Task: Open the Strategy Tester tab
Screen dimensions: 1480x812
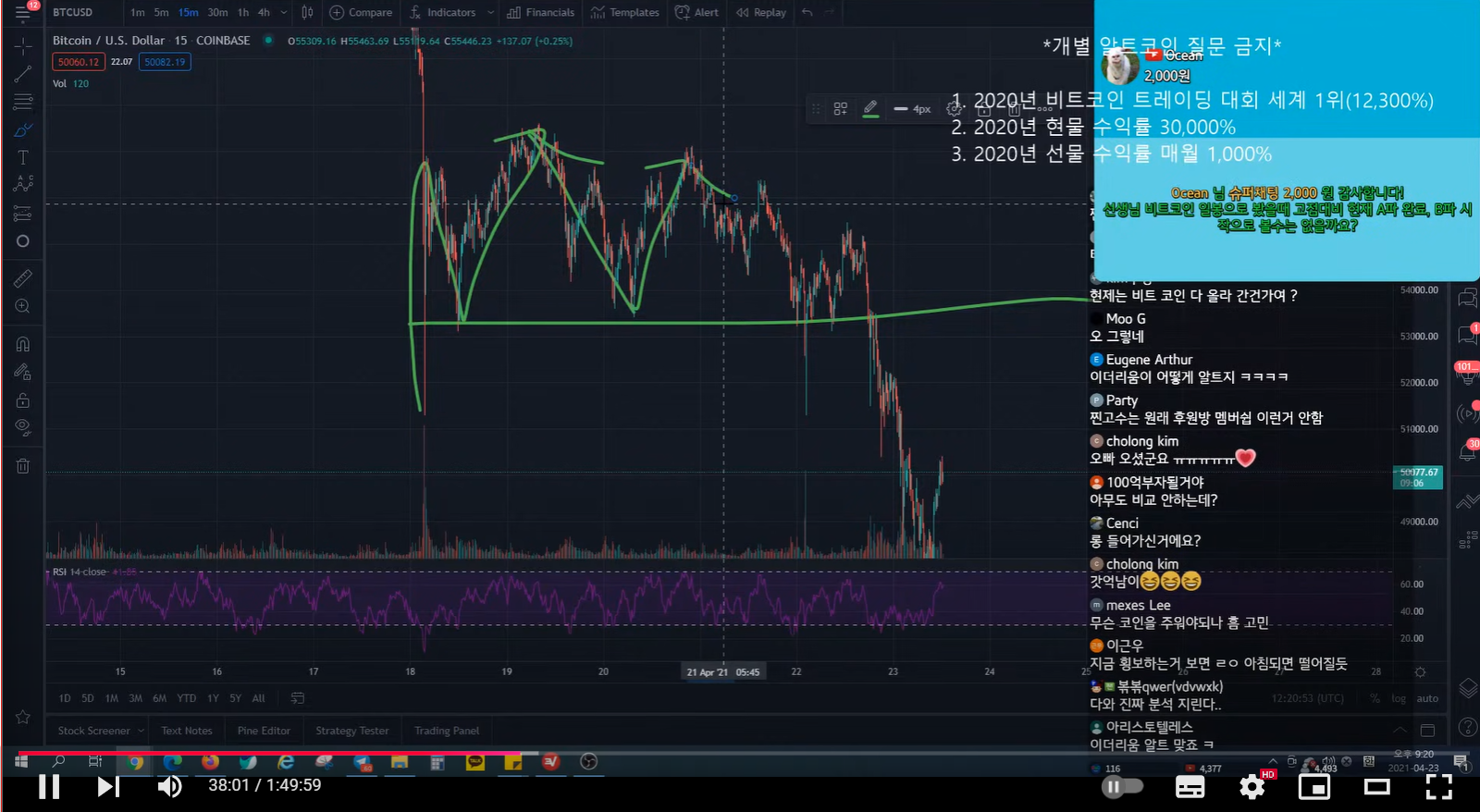Action: coord(352,731)
